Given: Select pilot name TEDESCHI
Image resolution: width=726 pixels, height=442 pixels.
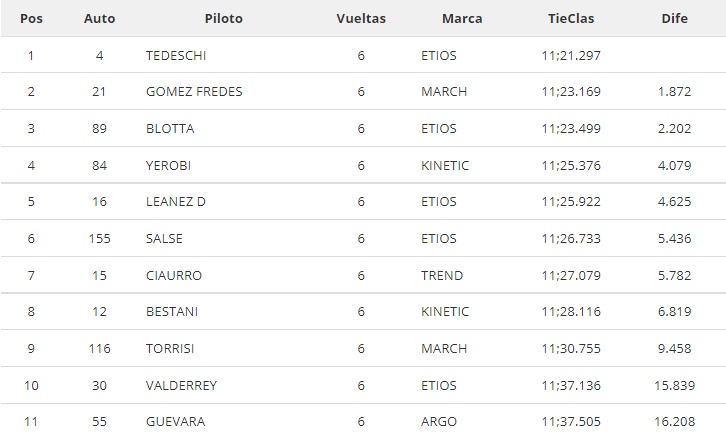Looking at the screenshot, I should coord(176,56).
